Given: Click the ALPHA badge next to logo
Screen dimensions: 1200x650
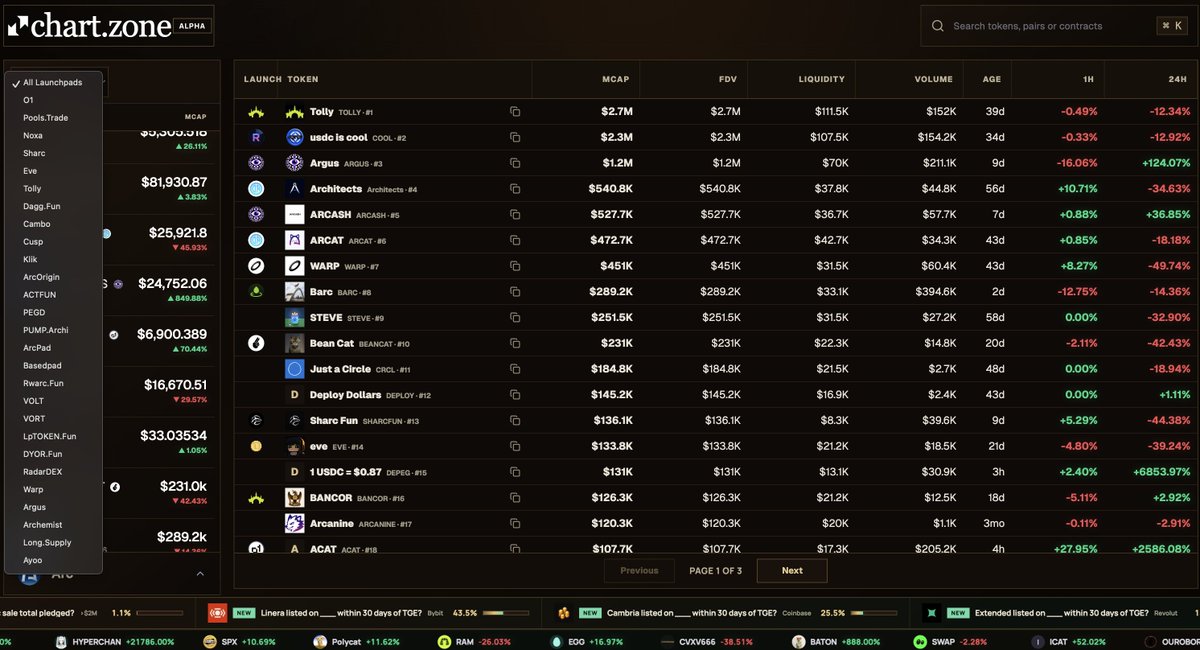Looking at the screenshot, I should point(191,27).
